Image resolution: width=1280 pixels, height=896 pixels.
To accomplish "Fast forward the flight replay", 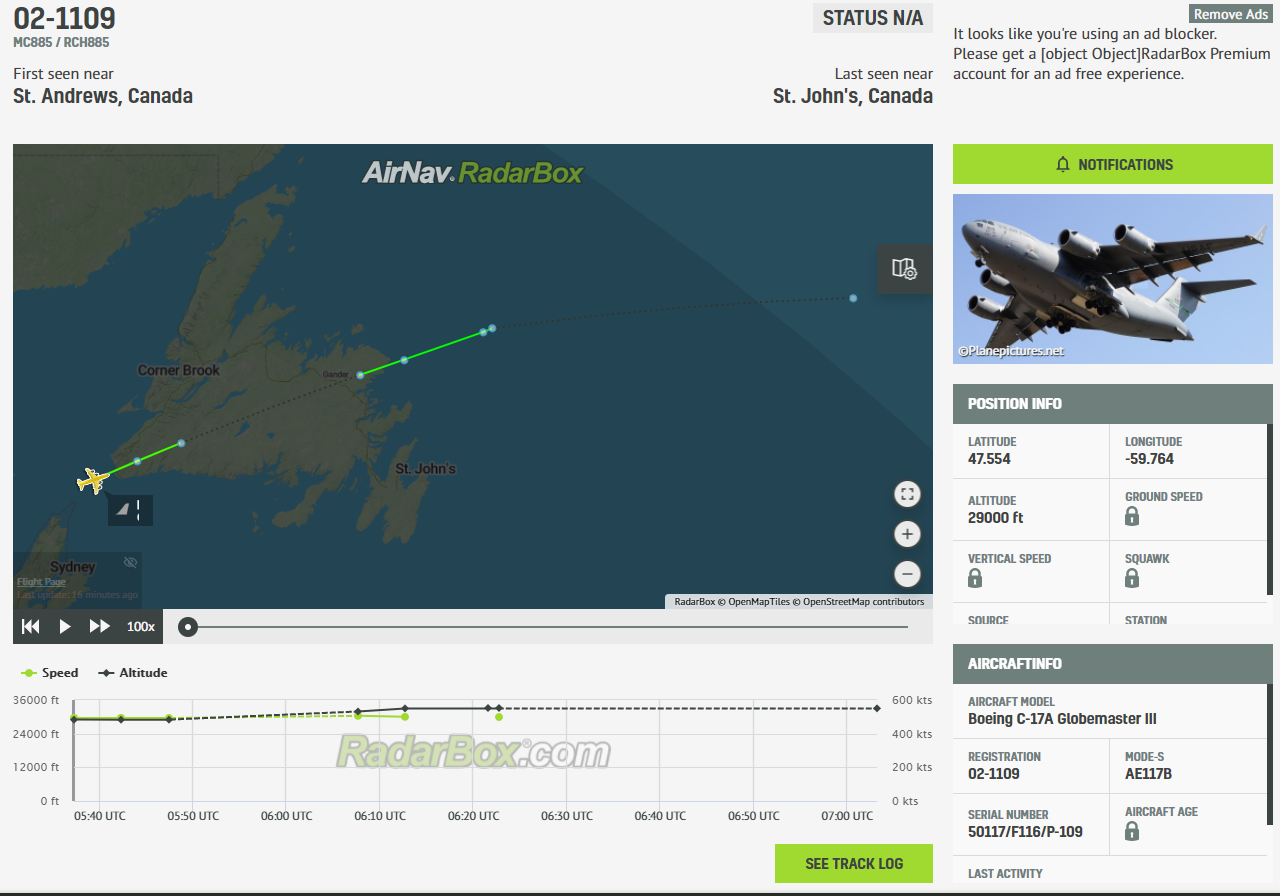I will tap(100, 626).
